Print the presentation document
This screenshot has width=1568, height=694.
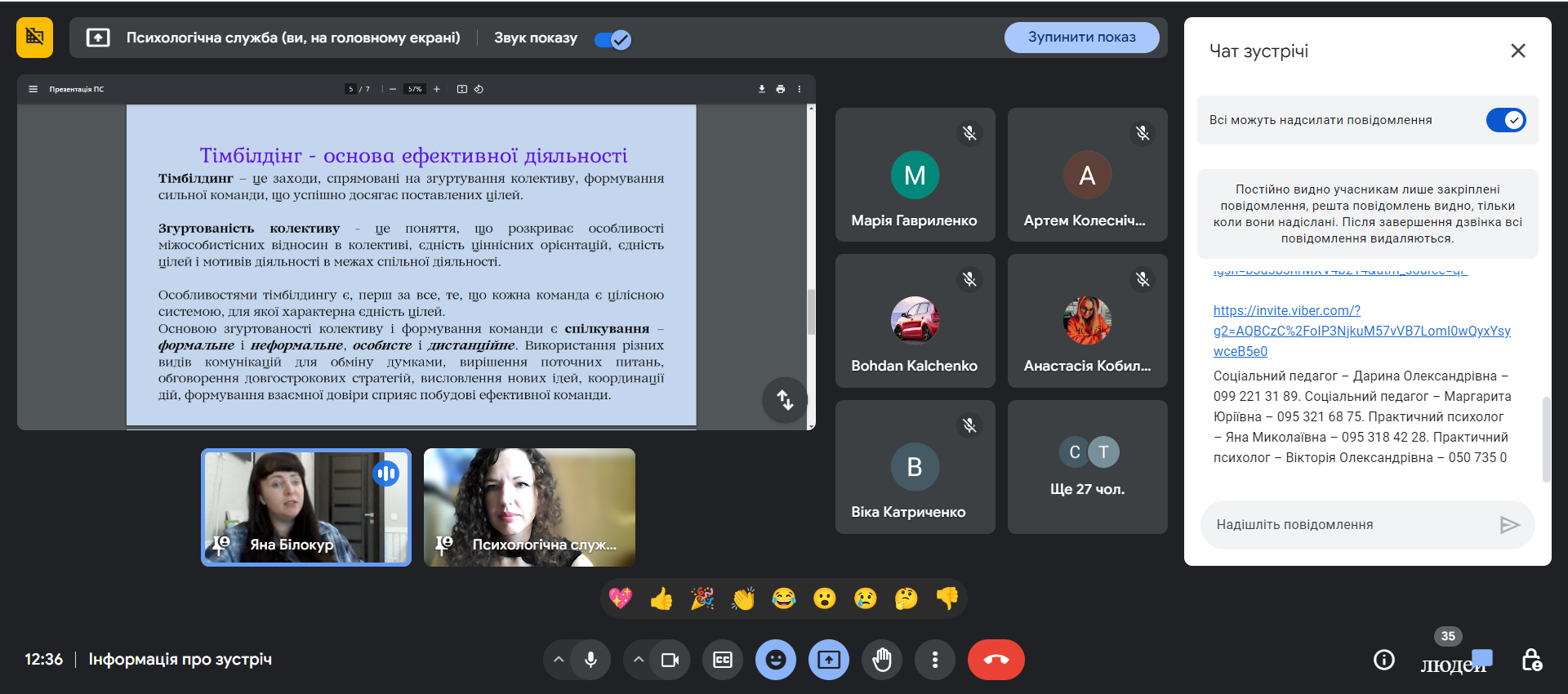coord(781,89)
